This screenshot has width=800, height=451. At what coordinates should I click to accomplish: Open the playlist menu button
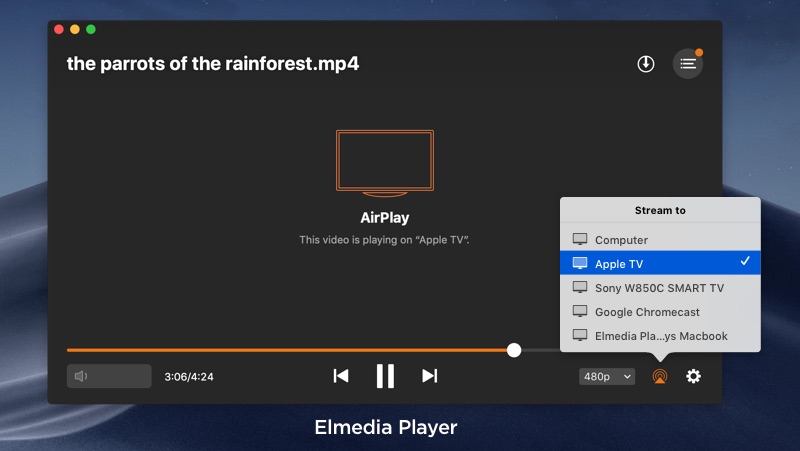pos(688,64)
